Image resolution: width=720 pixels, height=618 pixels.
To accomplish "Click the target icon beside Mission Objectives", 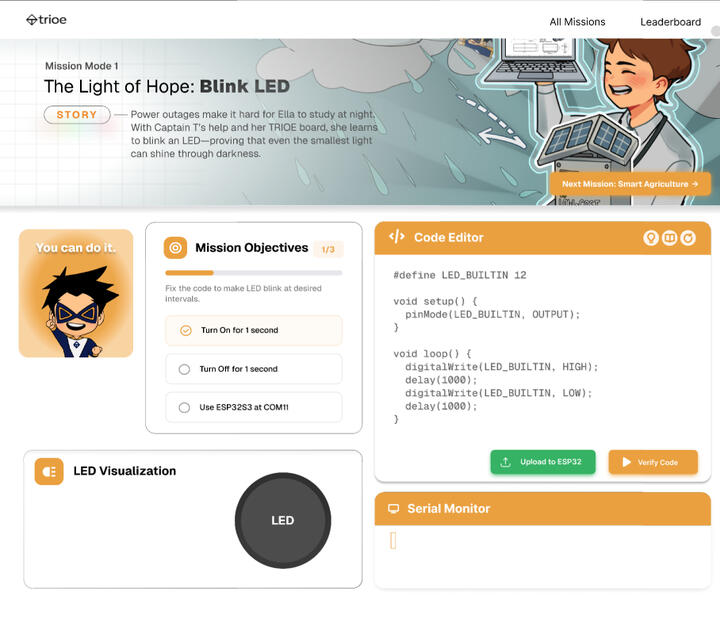I will [x=175, y=248].
